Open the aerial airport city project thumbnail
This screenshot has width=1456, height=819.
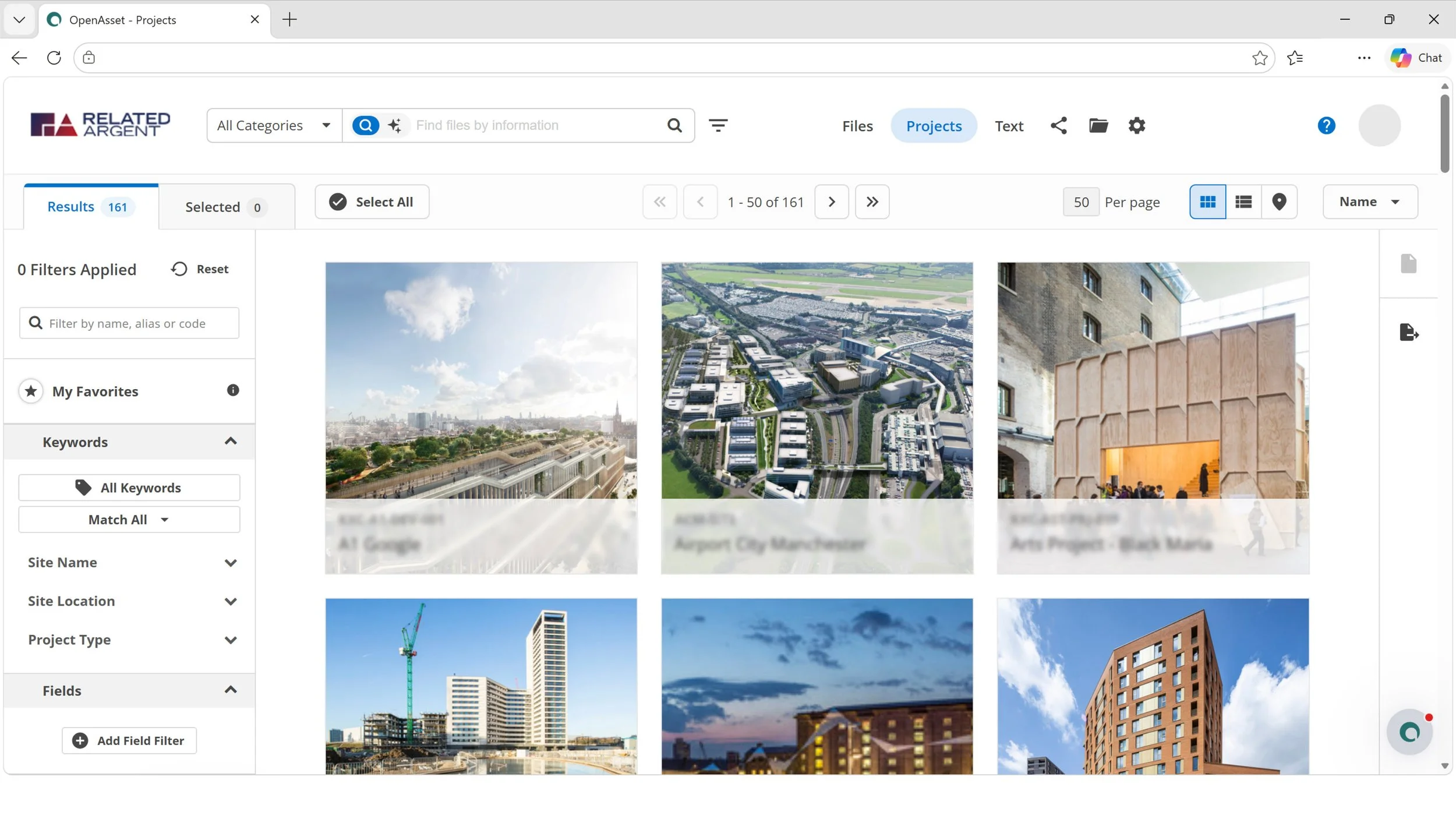coord(817,418)
